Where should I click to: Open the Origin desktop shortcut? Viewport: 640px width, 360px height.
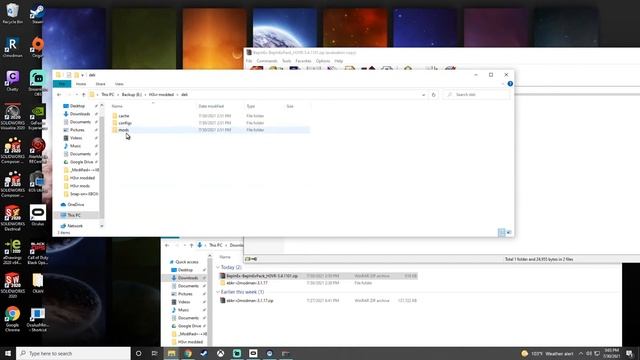click(38, 47)
